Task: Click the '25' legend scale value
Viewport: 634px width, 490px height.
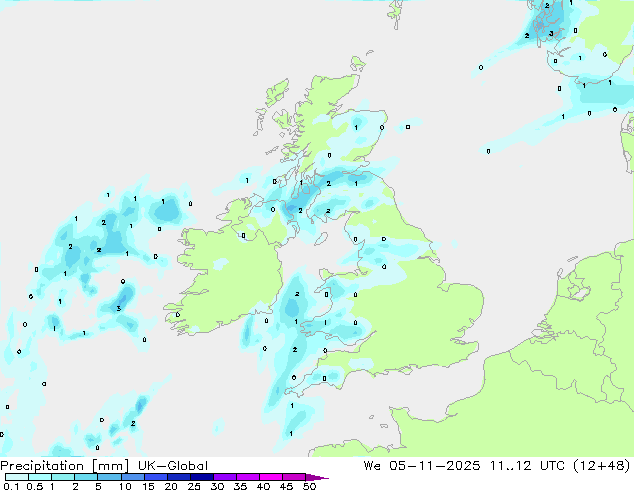Action: pos(194,486)
